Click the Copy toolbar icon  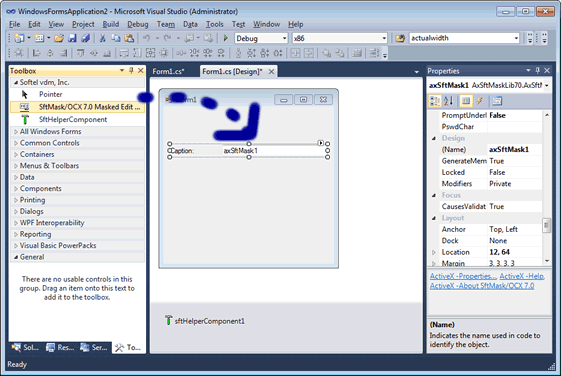pos(116,38)
